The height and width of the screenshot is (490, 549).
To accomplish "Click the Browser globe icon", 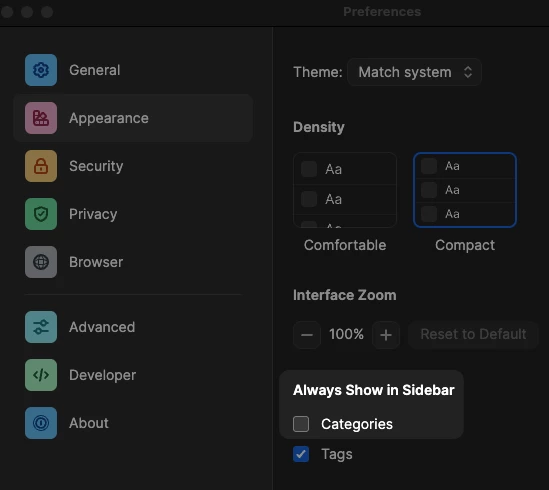I will [41, 262].
